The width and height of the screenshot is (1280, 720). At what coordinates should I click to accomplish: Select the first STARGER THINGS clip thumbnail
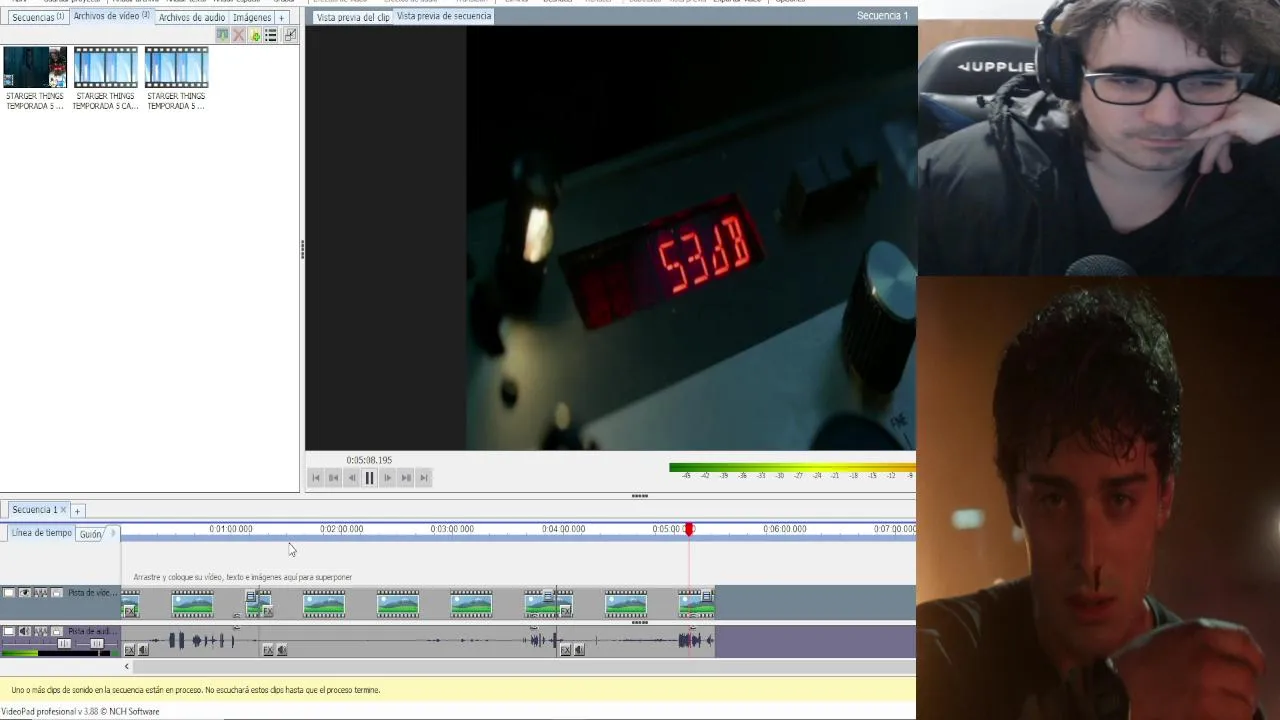35,67
